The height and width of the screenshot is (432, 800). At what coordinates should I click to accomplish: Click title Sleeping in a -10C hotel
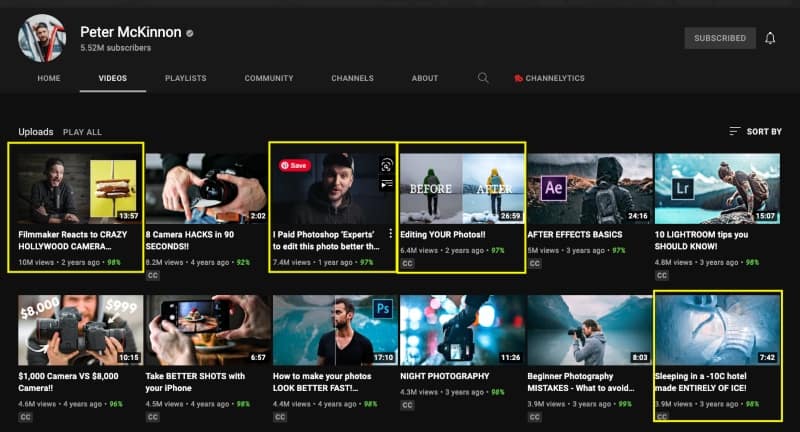[701, 382]
